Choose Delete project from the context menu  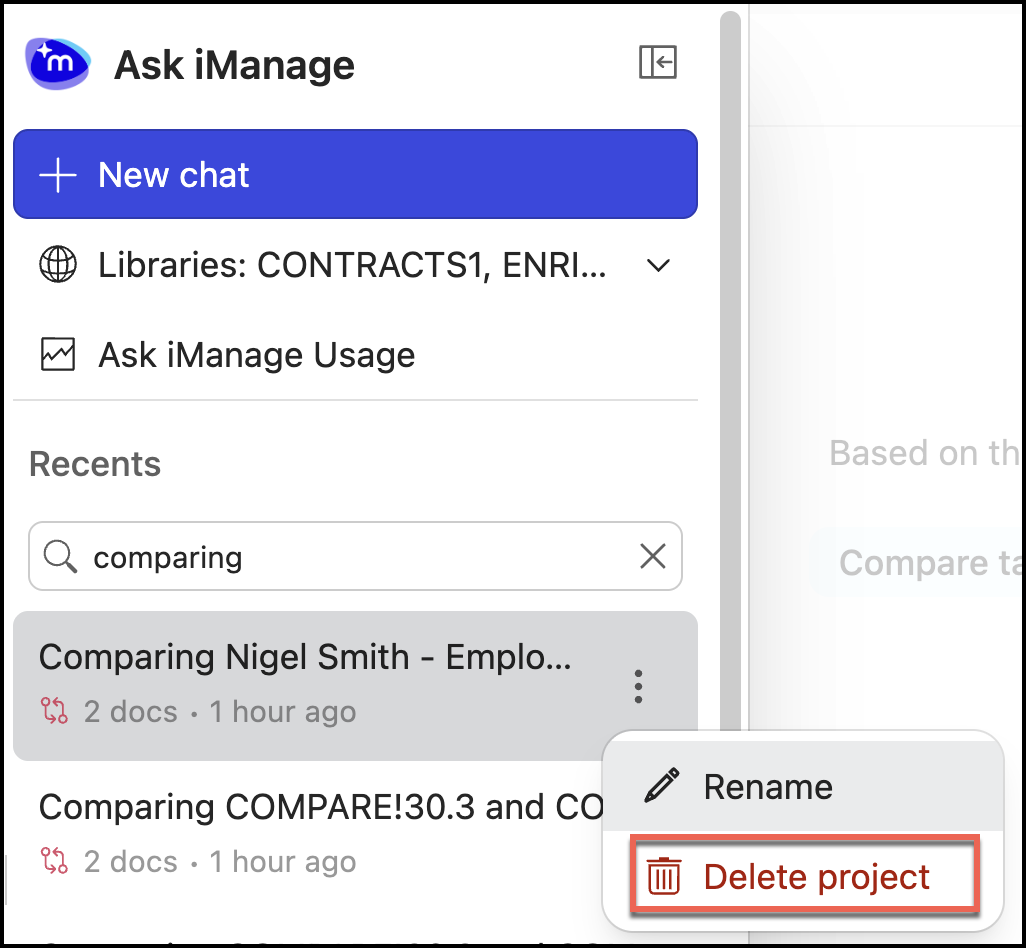click(x=817, y=877)
